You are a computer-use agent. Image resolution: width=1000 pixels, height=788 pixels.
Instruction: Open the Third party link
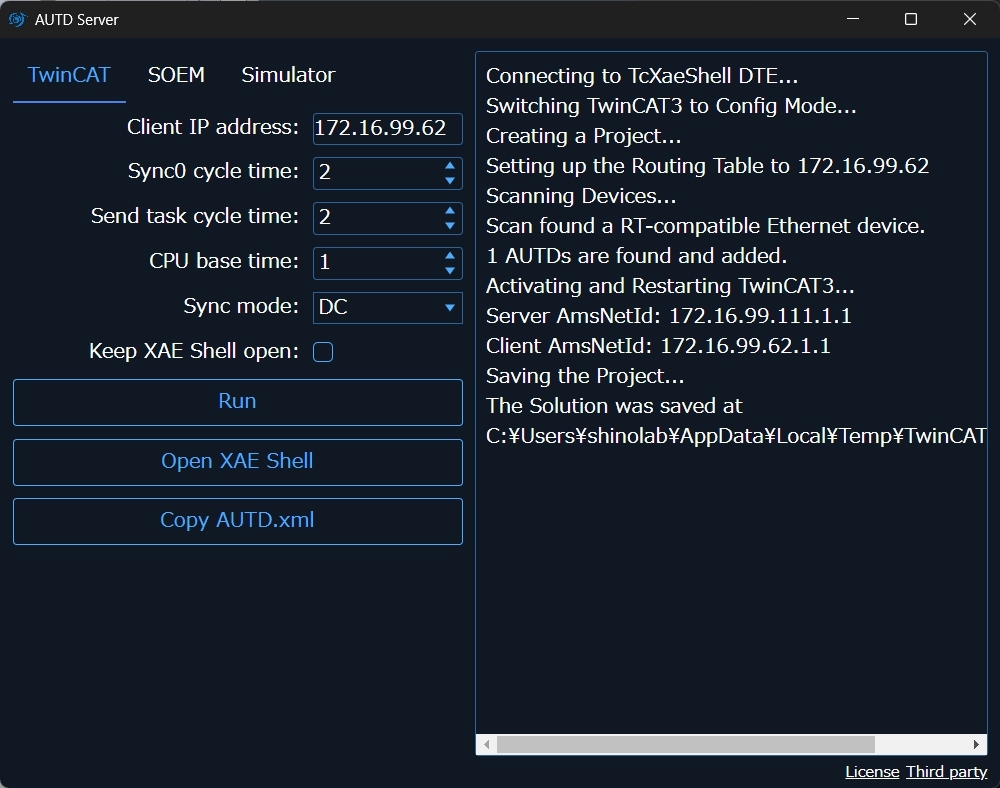[x=946, y=772]
